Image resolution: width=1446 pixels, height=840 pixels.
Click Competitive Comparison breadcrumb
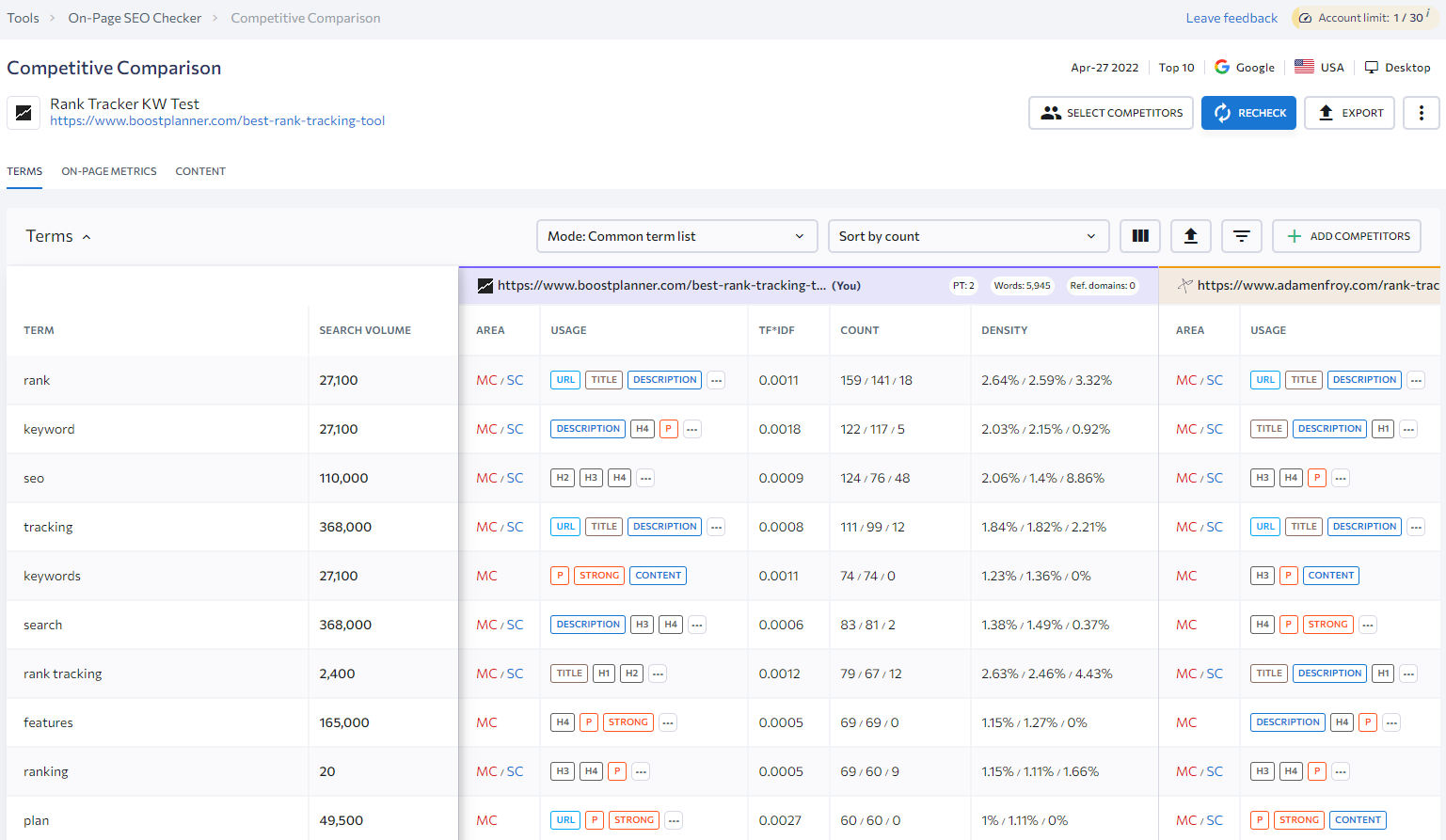306,18
